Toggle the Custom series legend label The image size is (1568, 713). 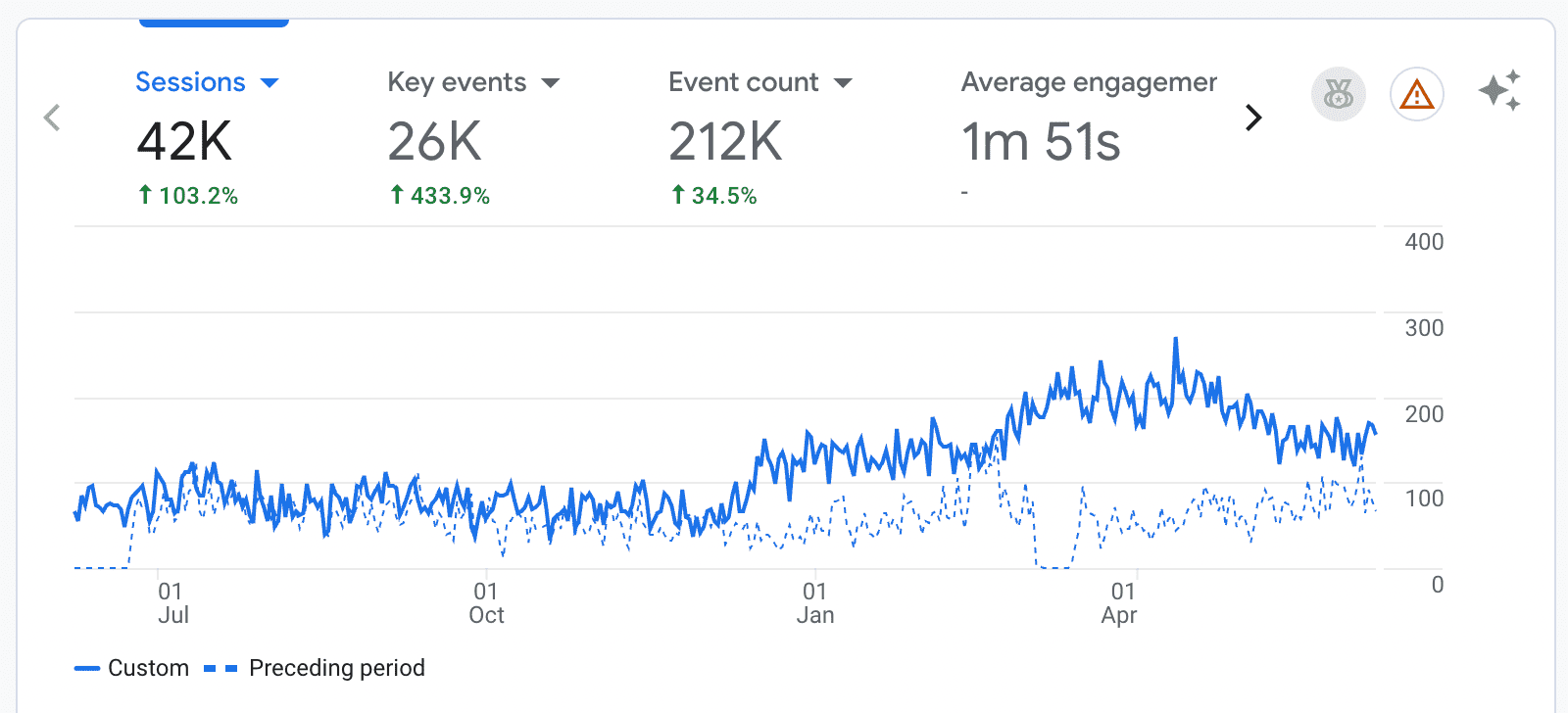pos(148,668)
